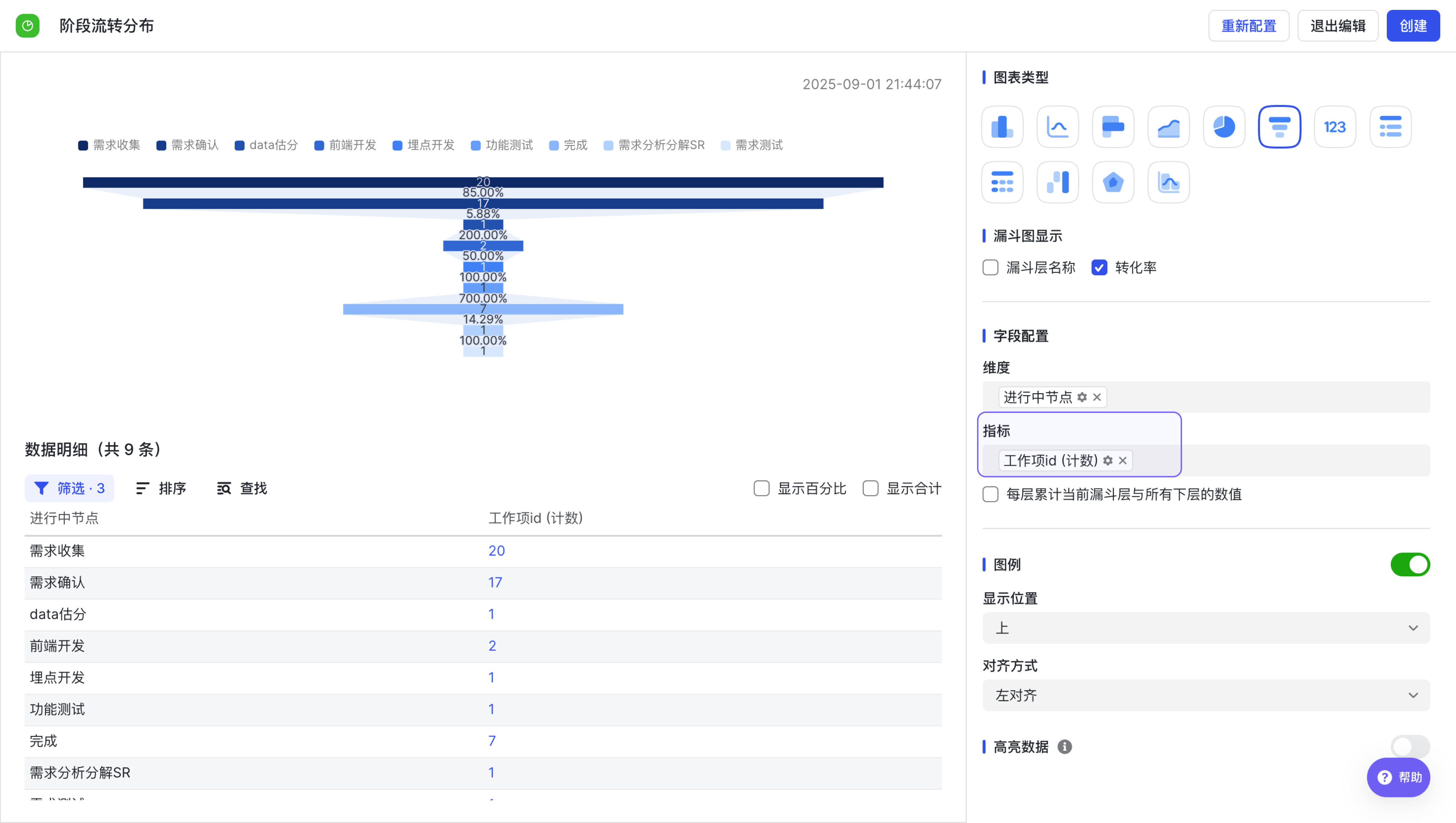
Task: Click count 1 in the 需求分析分解SR row
Action: click(492, 772)
